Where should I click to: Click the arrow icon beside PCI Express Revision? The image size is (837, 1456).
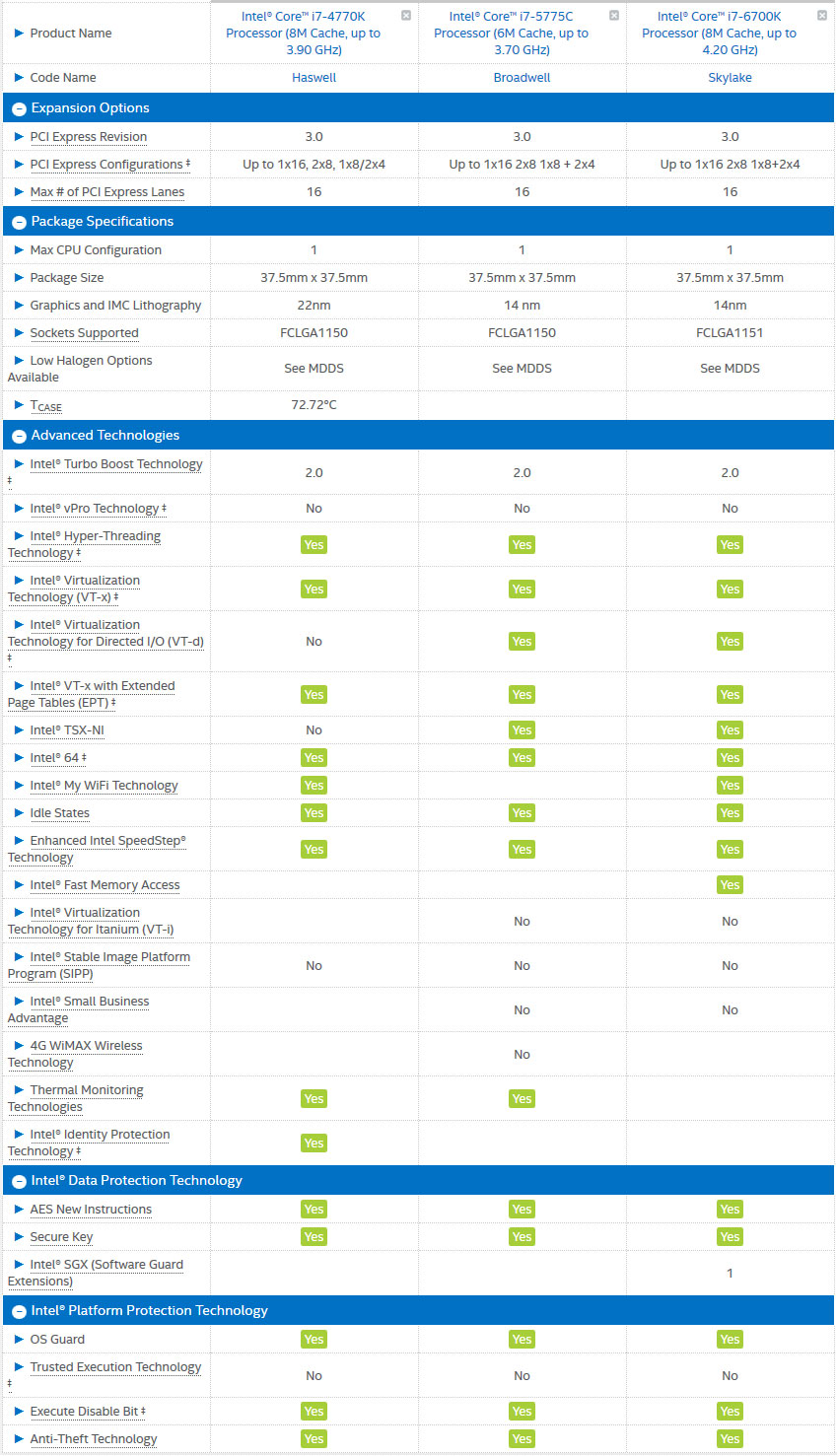(19, 137)
